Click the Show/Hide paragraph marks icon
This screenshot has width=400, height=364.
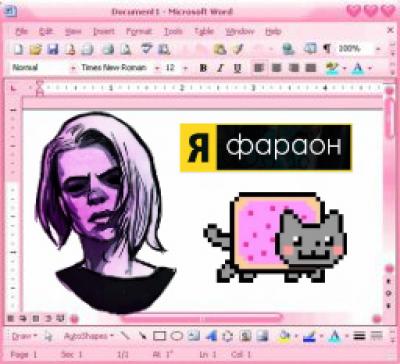pos(327,49)
